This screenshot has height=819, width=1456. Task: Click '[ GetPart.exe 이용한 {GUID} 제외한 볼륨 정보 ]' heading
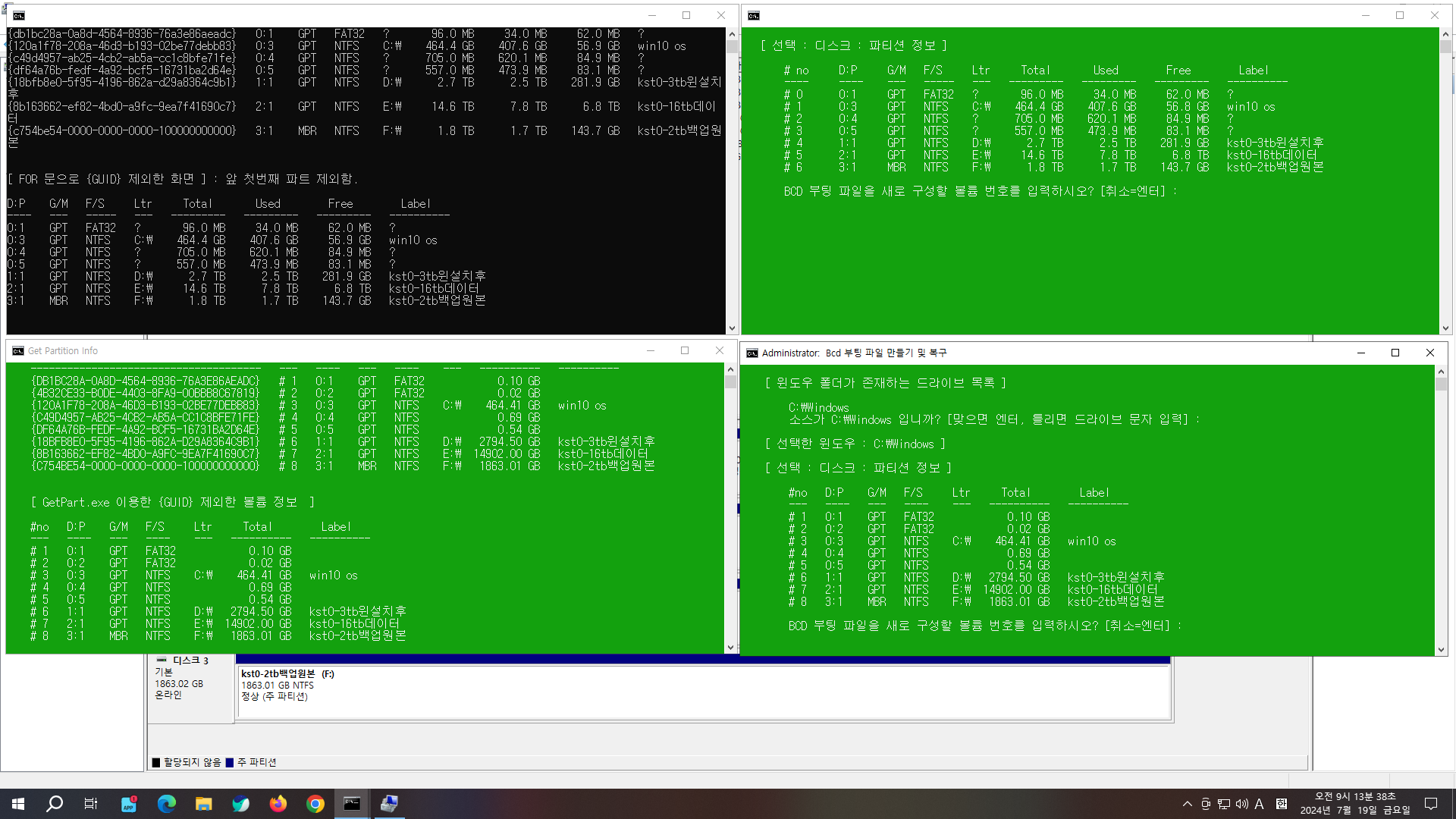pyautogui.click(x=173, y=502)
